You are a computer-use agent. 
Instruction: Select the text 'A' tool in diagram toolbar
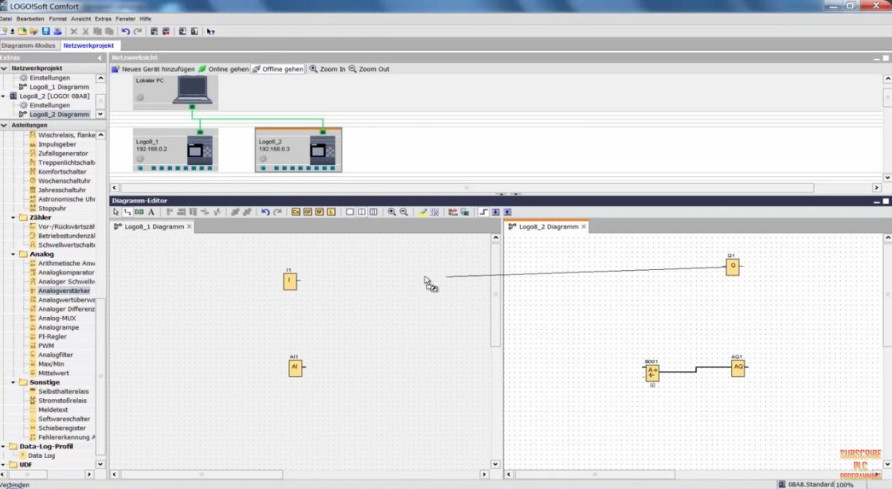coord(151,212)
